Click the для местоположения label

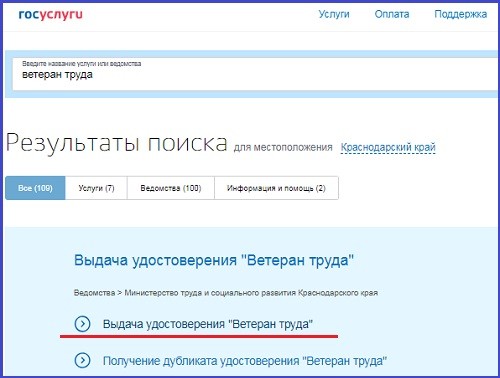point(283,147)
